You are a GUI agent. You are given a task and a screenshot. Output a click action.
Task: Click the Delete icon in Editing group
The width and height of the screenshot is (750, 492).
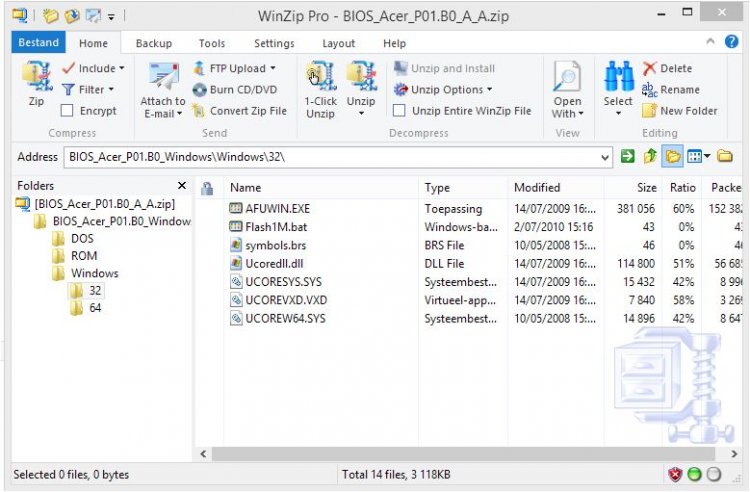coord(650,68)
